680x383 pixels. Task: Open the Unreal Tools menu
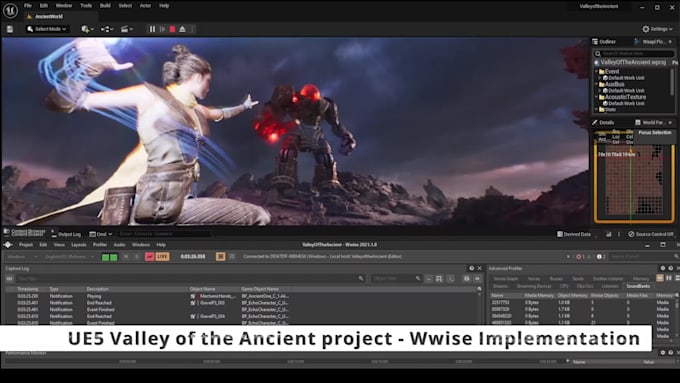(x=86, y=6)
